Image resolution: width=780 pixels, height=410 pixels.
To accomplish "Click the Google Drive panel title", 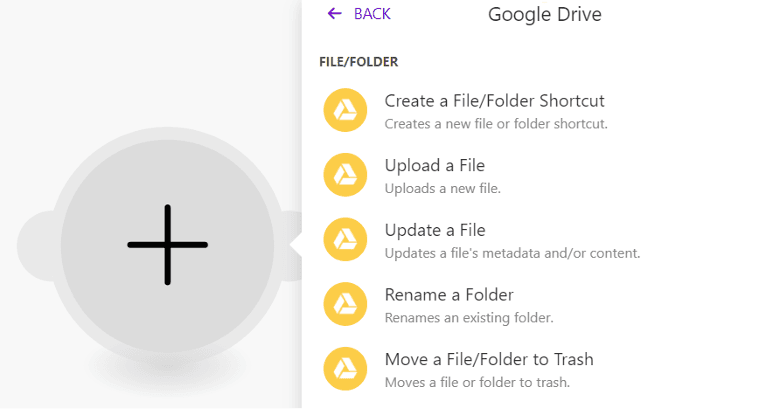I will point(544,14).
